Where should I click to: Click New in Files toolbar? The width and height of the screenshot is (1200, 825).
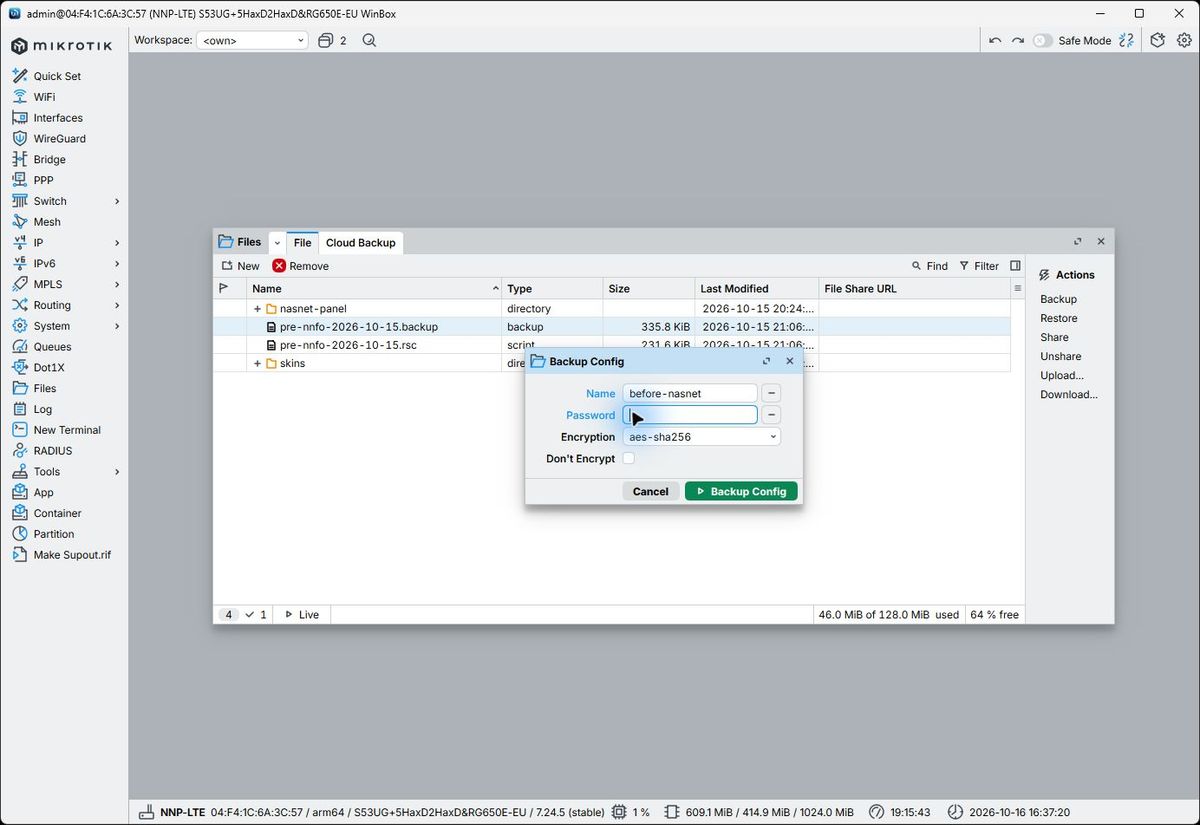pyautogui.click(x=240, y=266)
